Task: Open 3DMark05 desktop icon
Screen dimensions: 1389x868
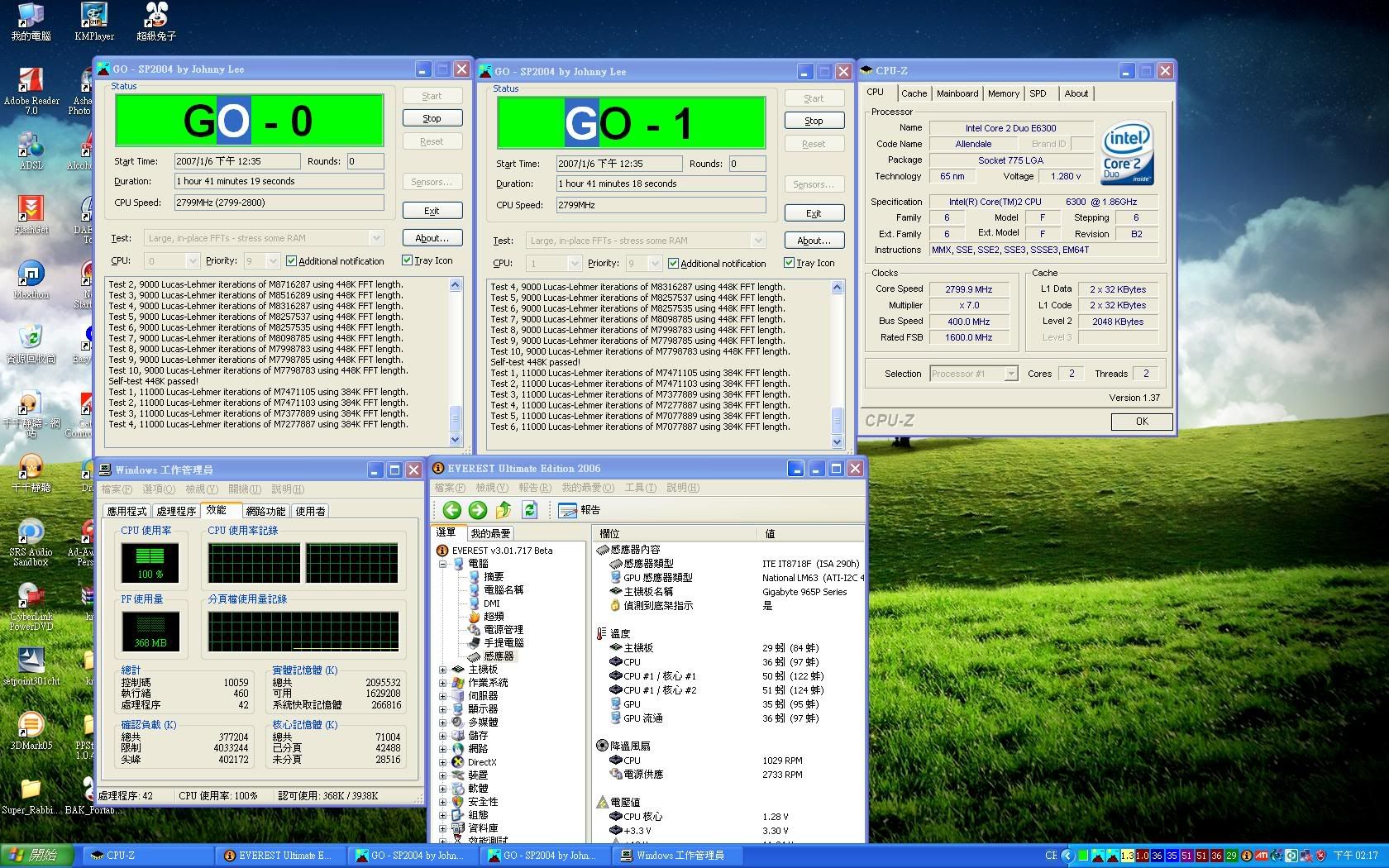Action: tap(31, 731)
